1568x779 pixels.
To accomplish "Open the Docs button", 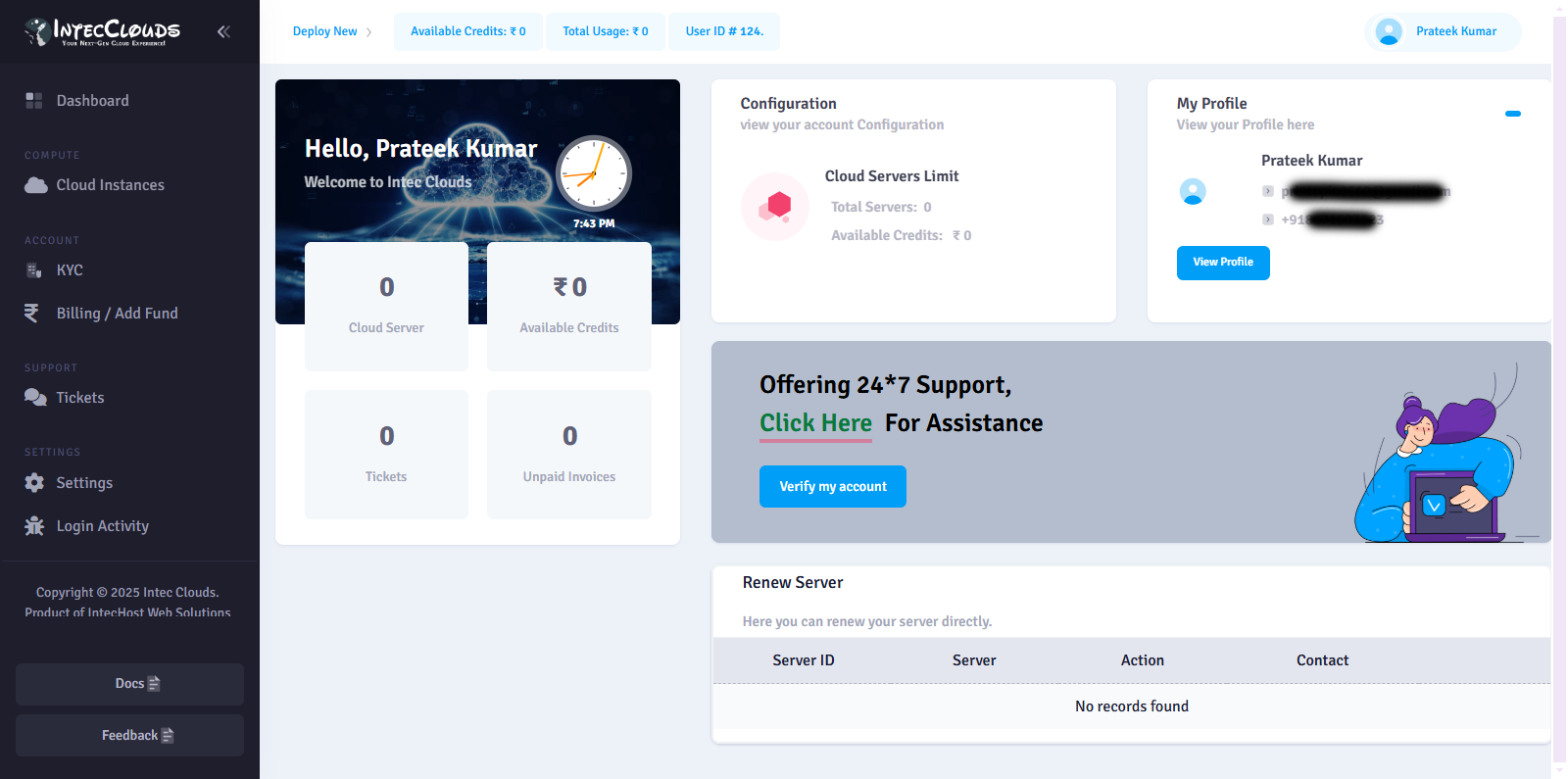I will coord(129,684).
